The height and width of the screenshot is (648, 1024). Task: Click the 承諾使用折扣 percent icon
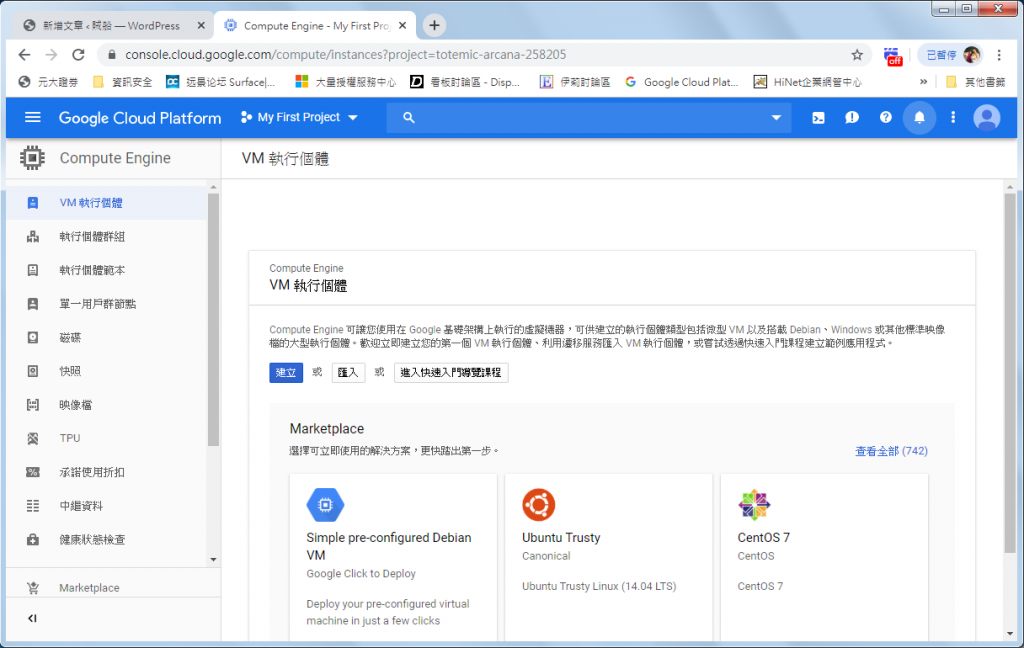coord(33,472)
